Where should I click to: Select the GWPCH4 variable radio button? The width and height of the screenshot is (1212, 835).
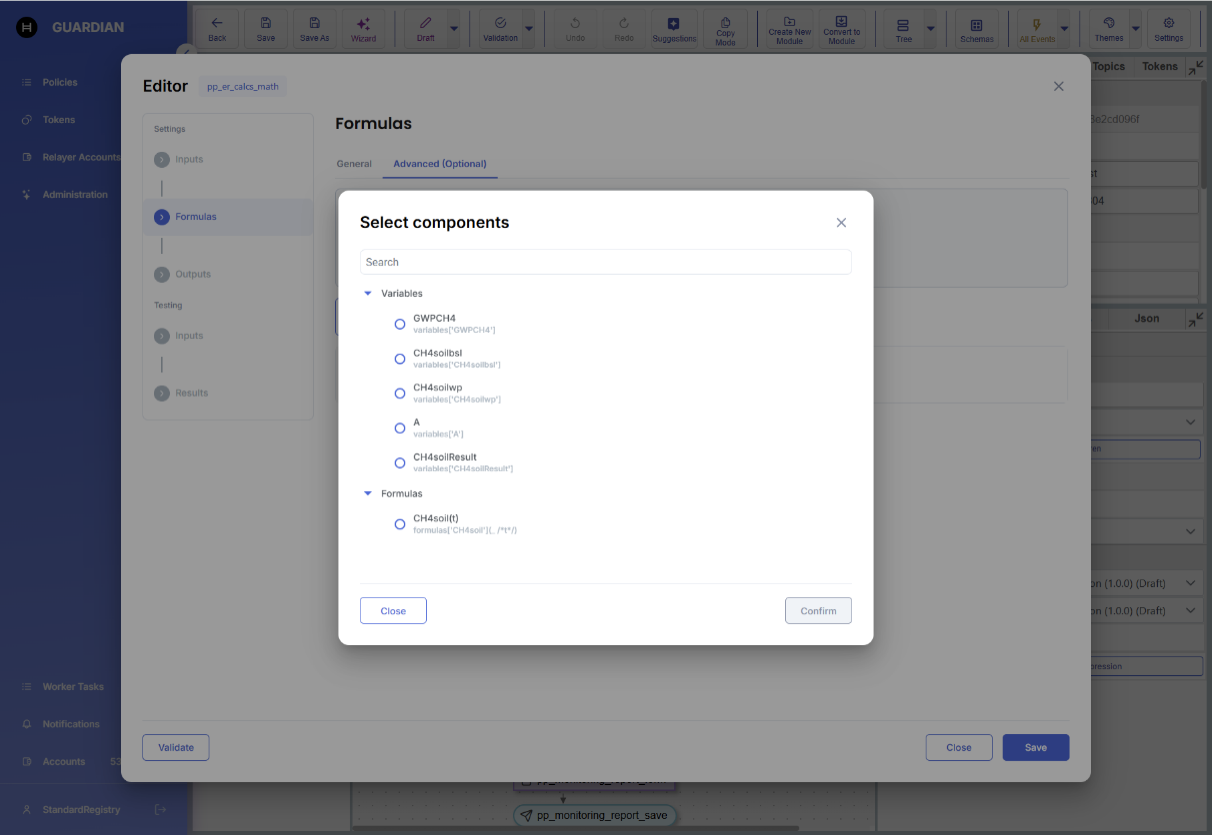click(400, 324)
